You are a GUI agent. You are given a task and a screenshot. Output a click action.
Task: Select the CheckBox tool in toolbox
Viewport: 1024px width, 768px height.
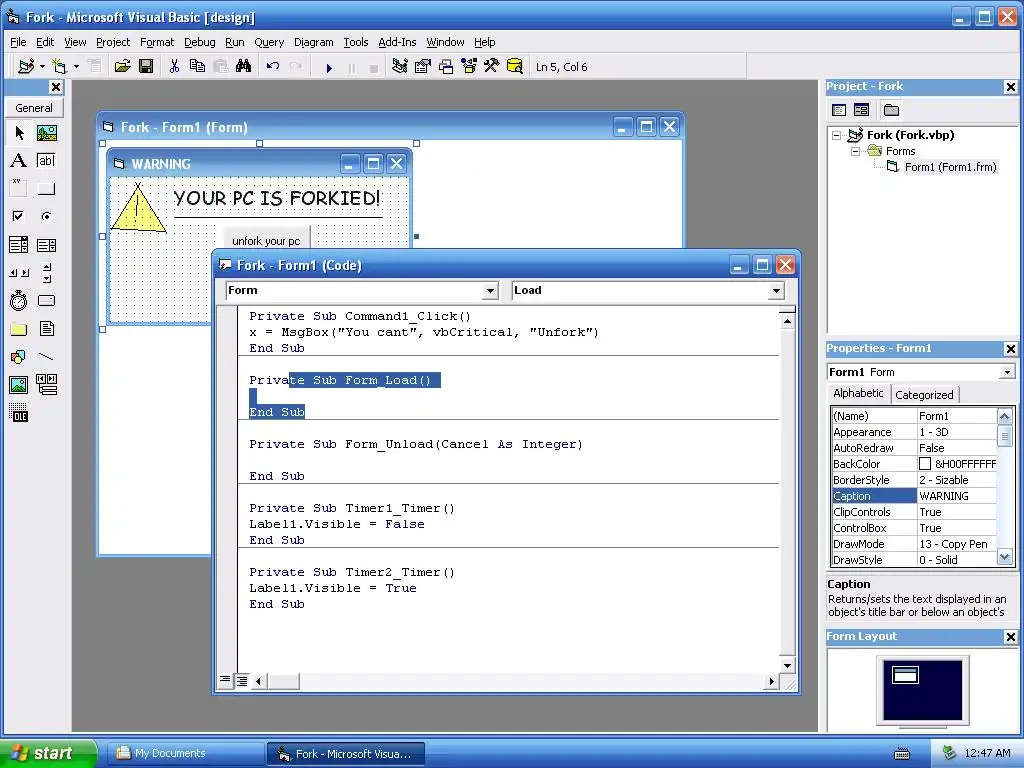tap(19, 216)
